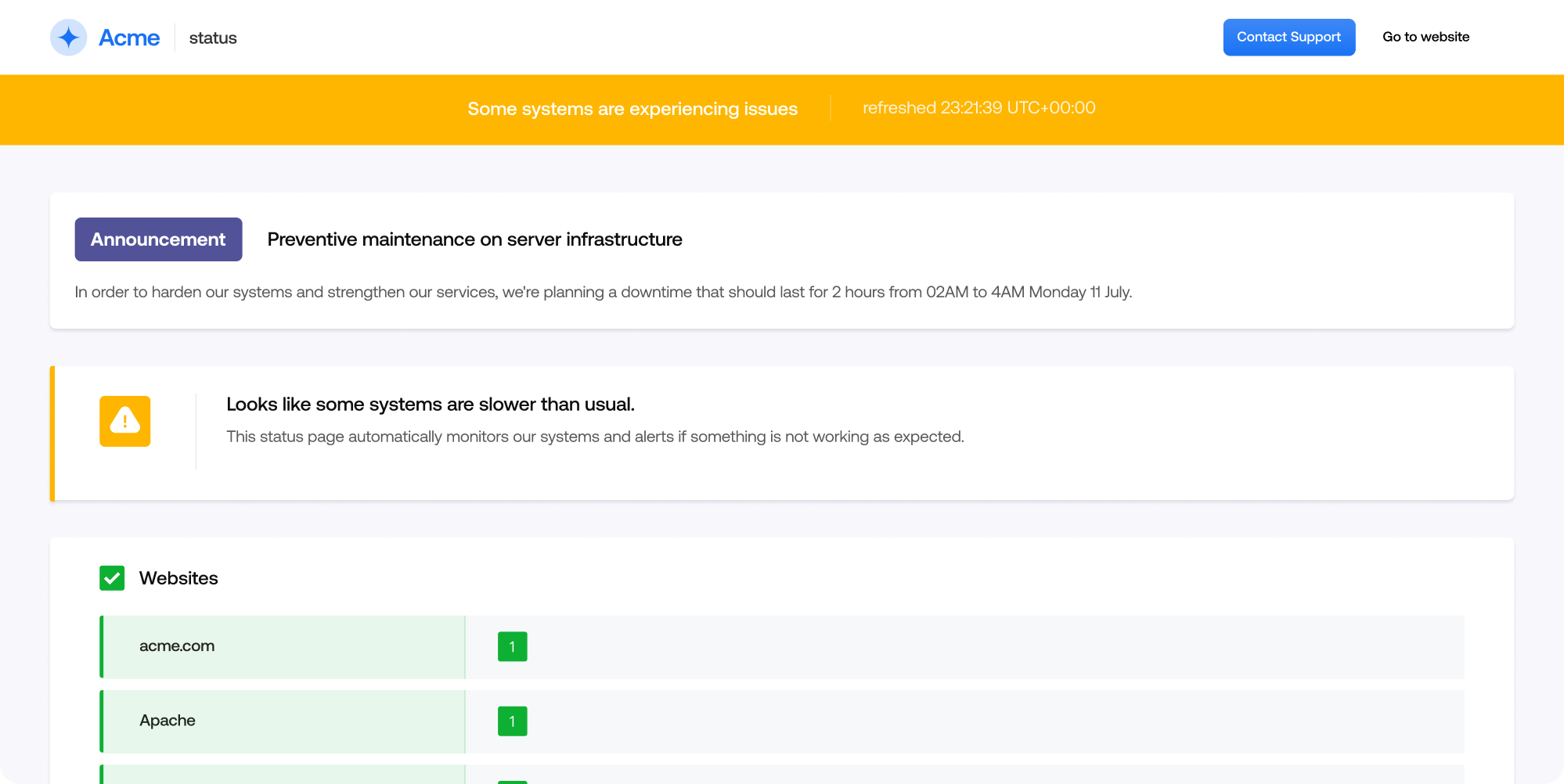The width and height of the screenshot is (1564, 784).
Task: Click the purple Announcement badge
Action: pyautogui.click(x=158, y=239)
